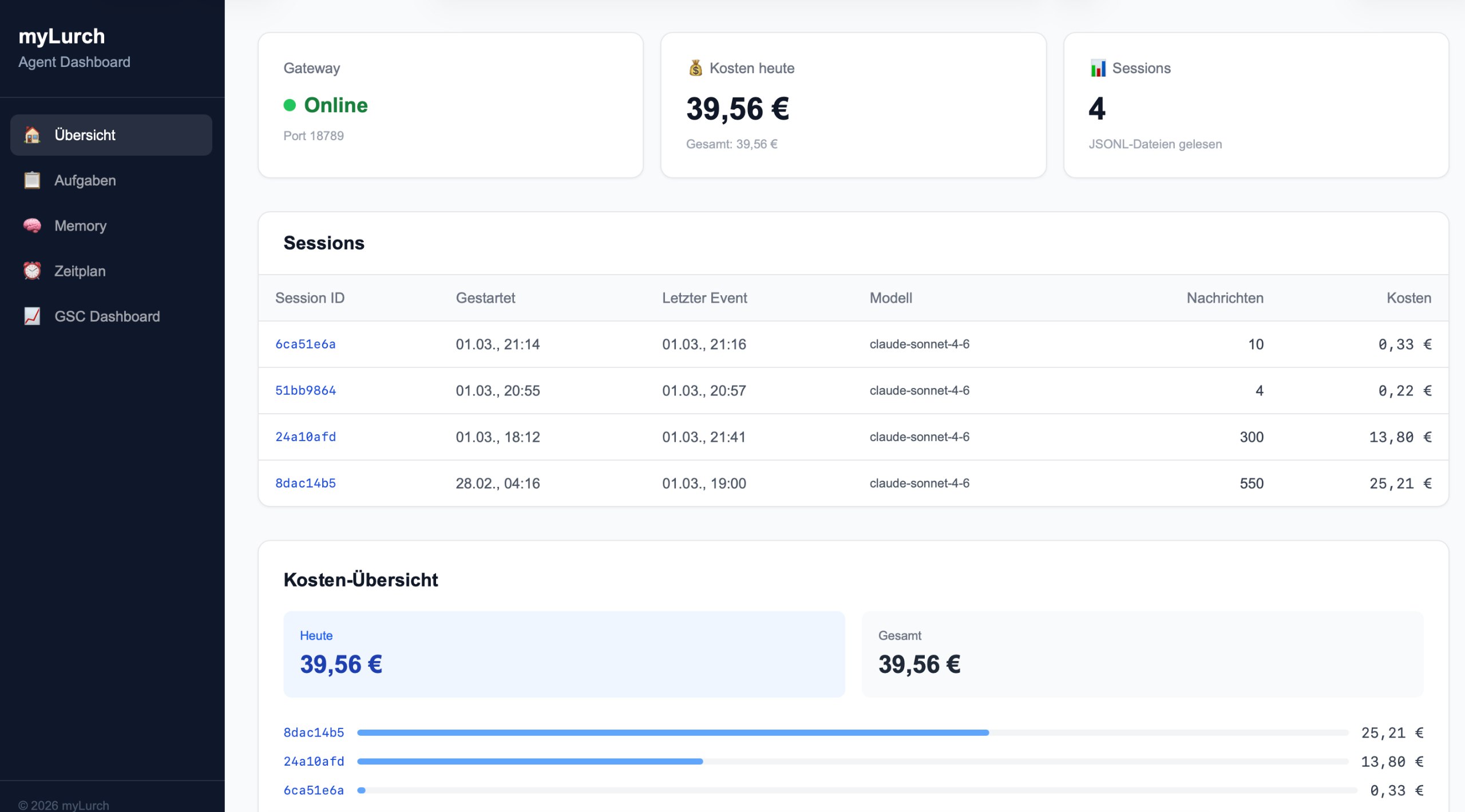
Task: Click the bar chart icon beside Sessions
Action: pyautogui.click(x=1098, y=68)
